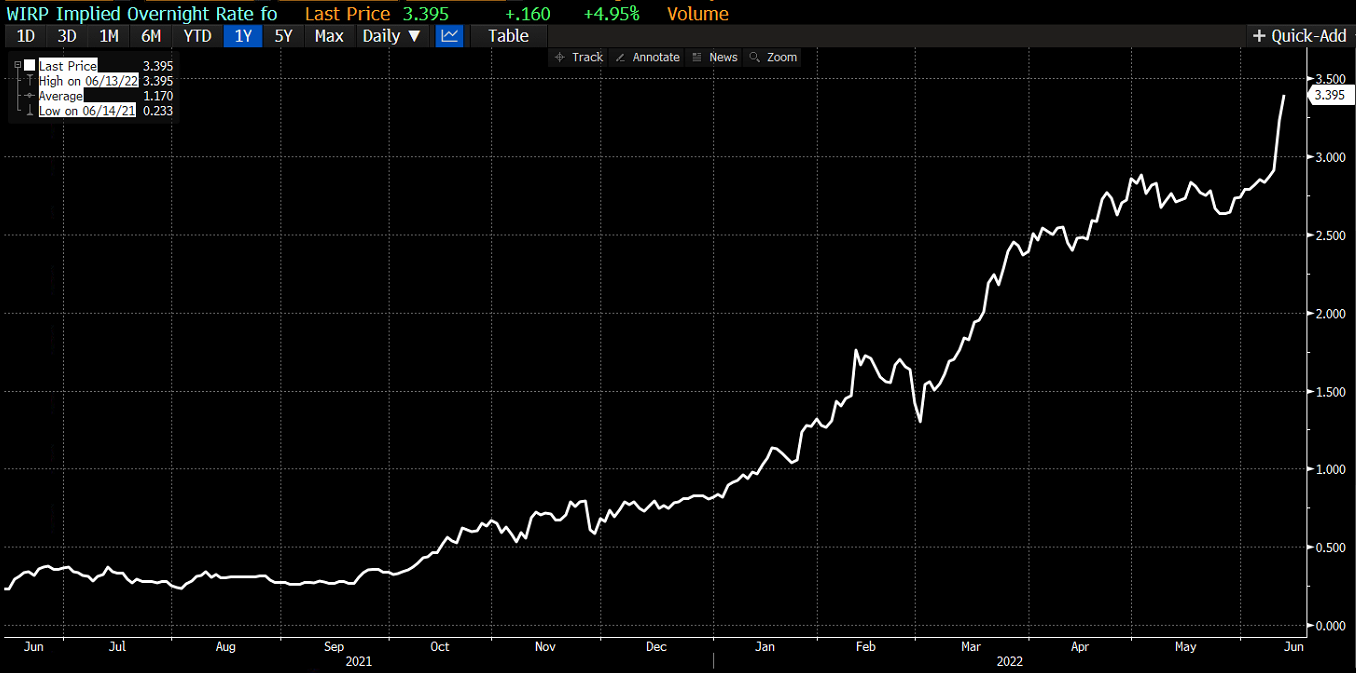Enable the Track crosshair tool

pos(579,57)
